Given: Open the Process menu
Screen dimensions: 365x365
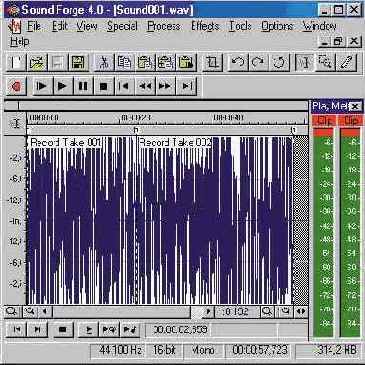Looking at the screenshot, I should [164, 26].
